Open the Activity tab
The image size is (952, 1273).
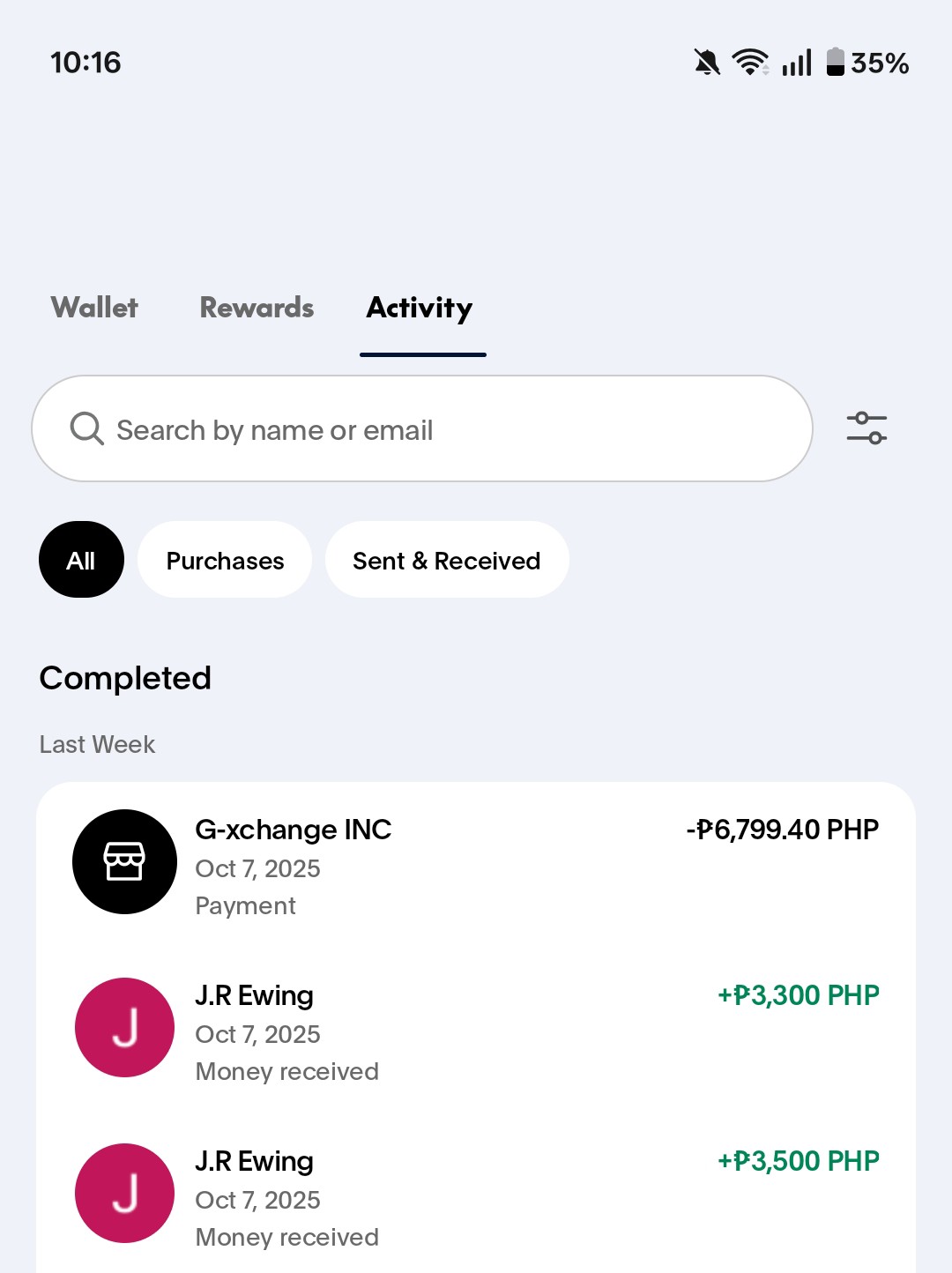coord(420,308)
